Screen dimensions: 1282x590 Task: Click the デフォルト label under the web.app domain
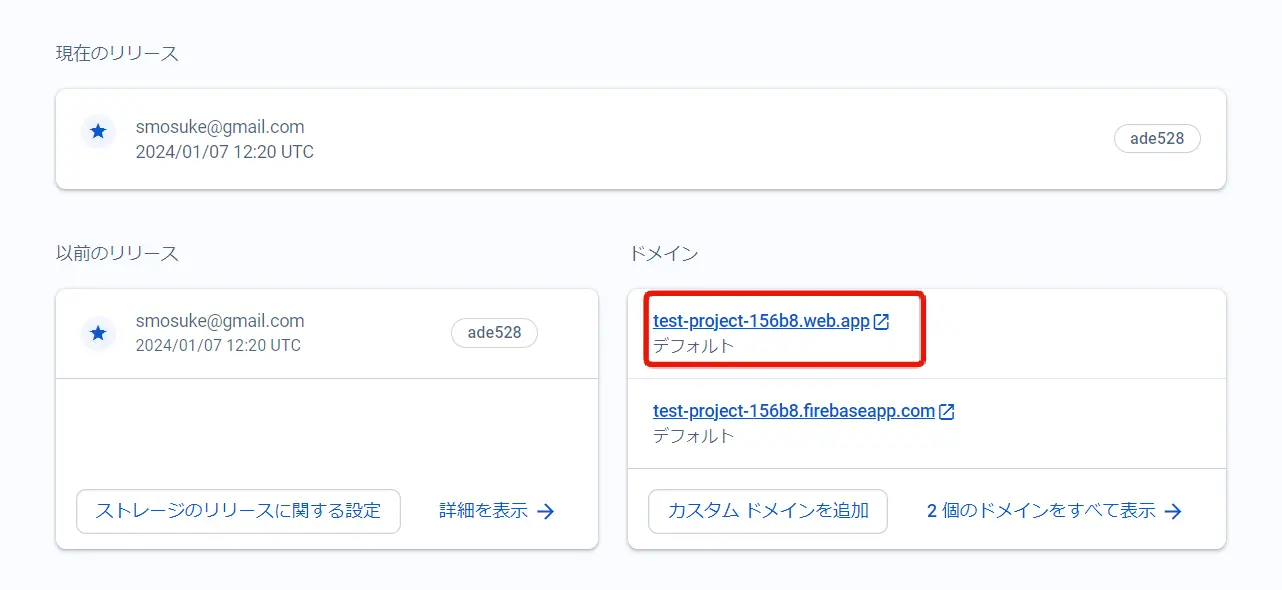pyautogui.click(x=693, y=346)
